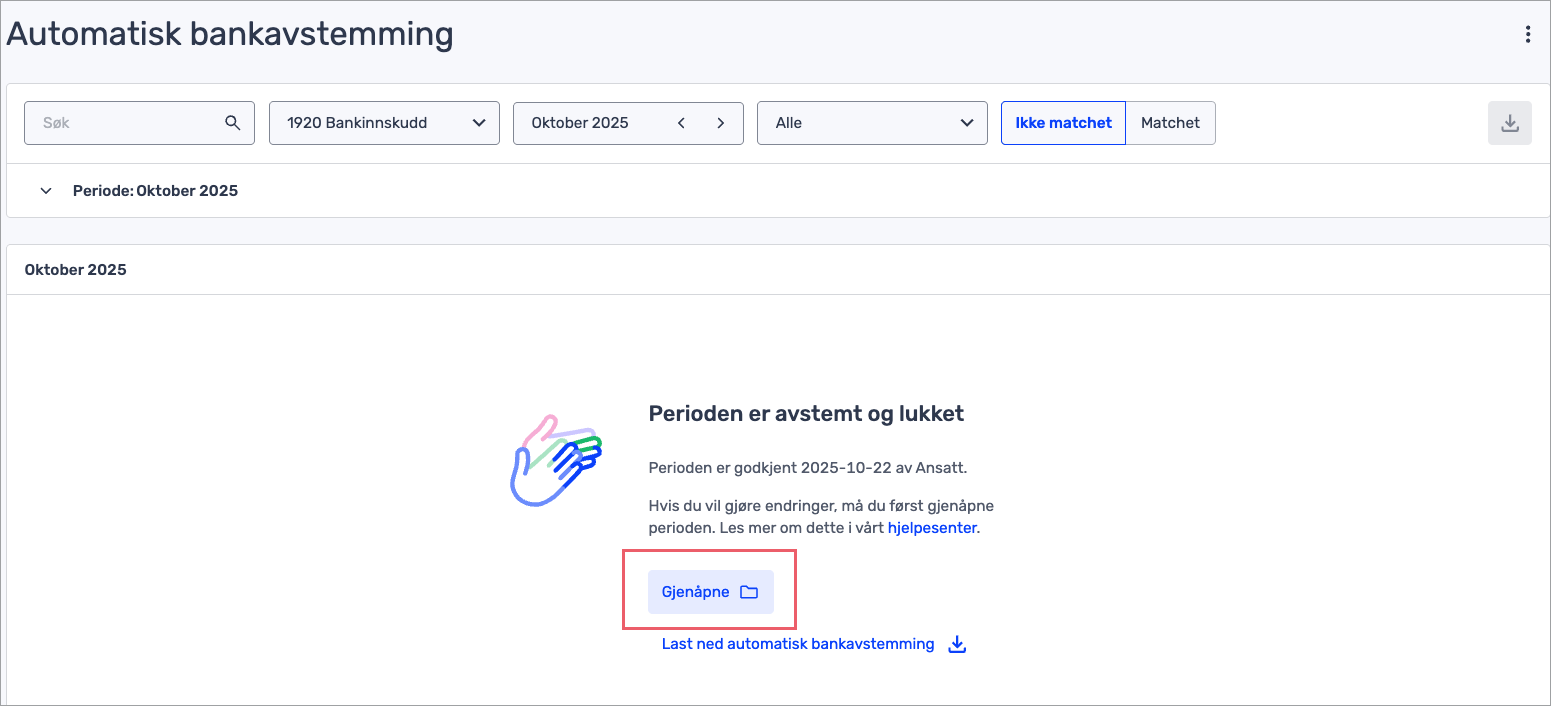Collapse the Periode: Oktober 2025 section
Screen dimensions: 1551x706
point(46,191)
